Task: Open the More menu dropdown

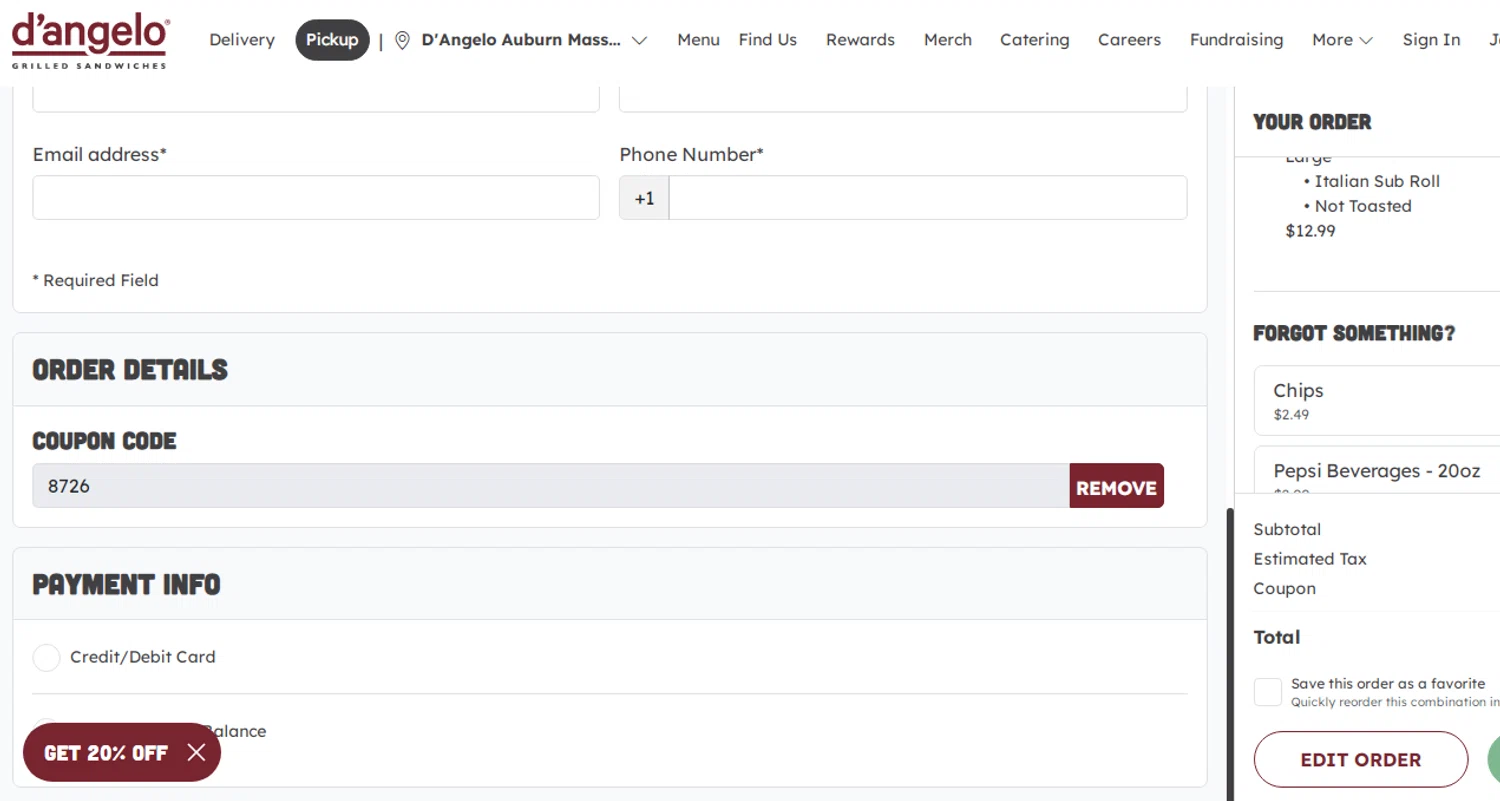Action: [1342, 40]
